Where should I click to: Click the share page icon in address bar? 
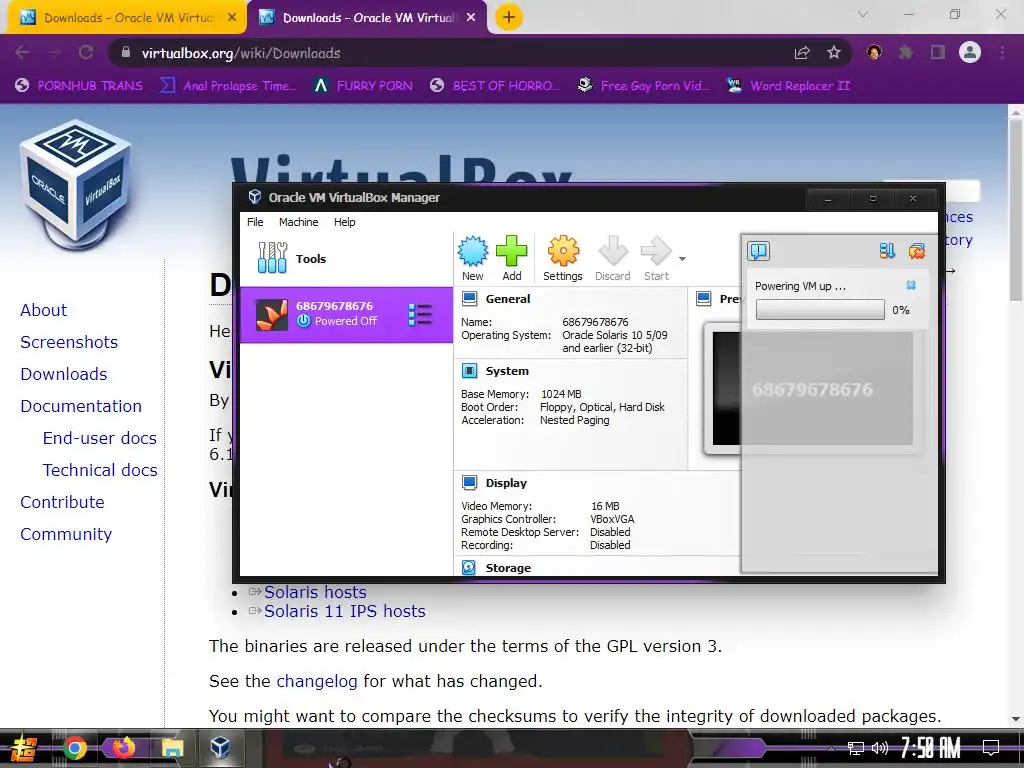802,53
